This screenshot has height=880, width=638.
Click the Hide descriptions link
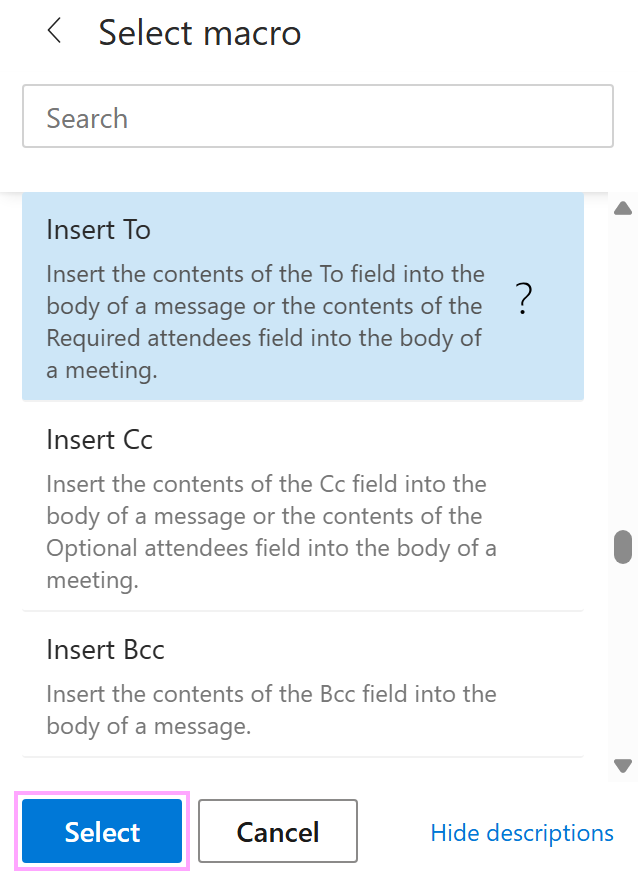[522, 832]
